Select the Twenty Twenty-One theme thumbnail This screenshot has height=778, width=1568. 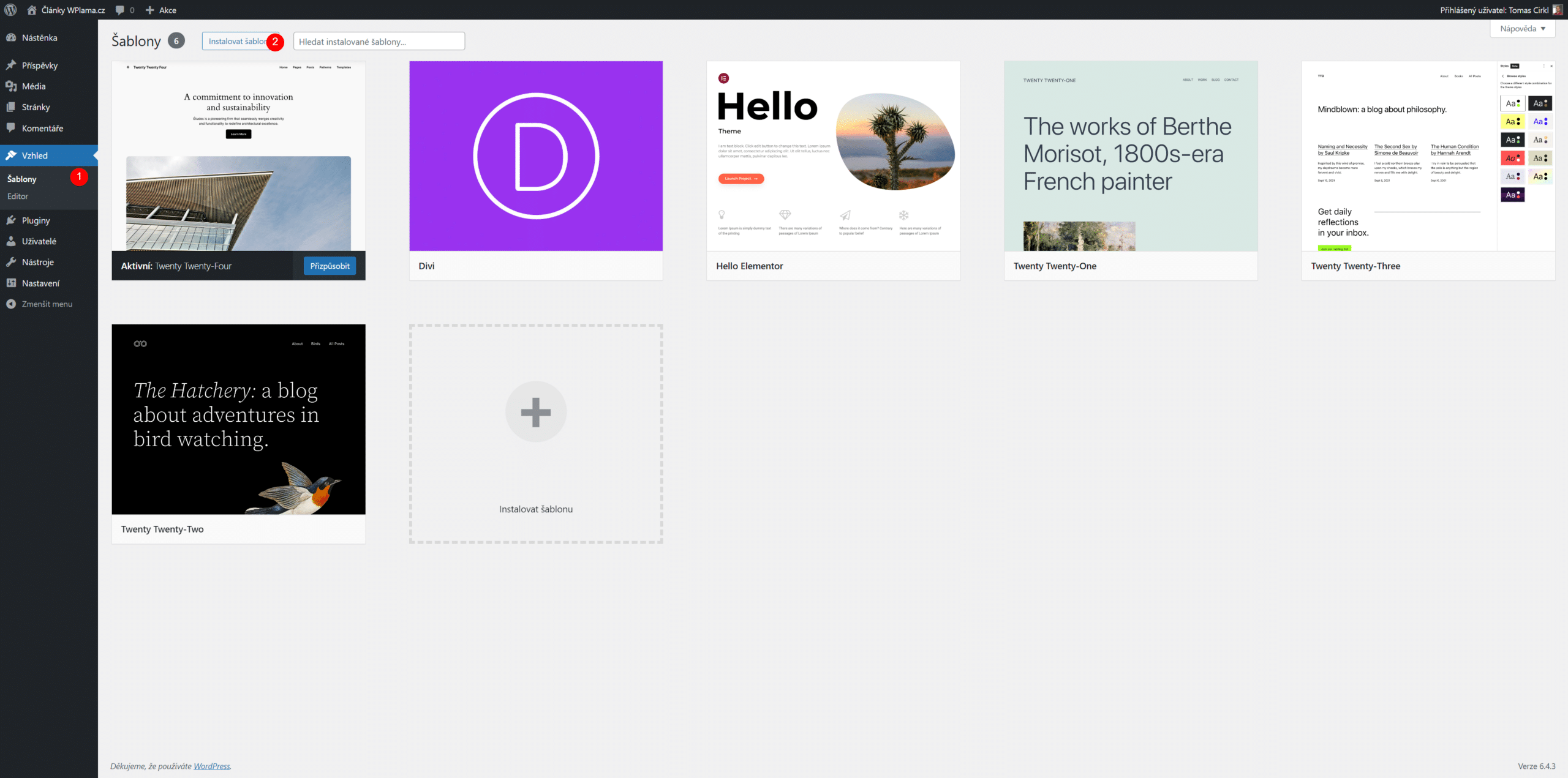coord(1131,155)
